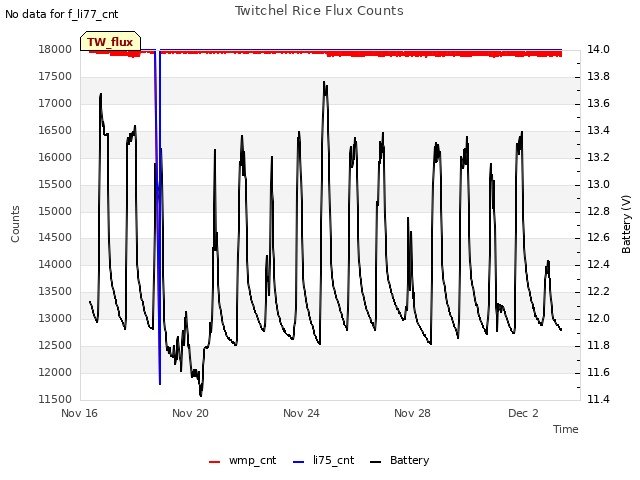Click the 14500 counts axis label
The width and height of the screenshot is (640, 480).
pos(55,238)
